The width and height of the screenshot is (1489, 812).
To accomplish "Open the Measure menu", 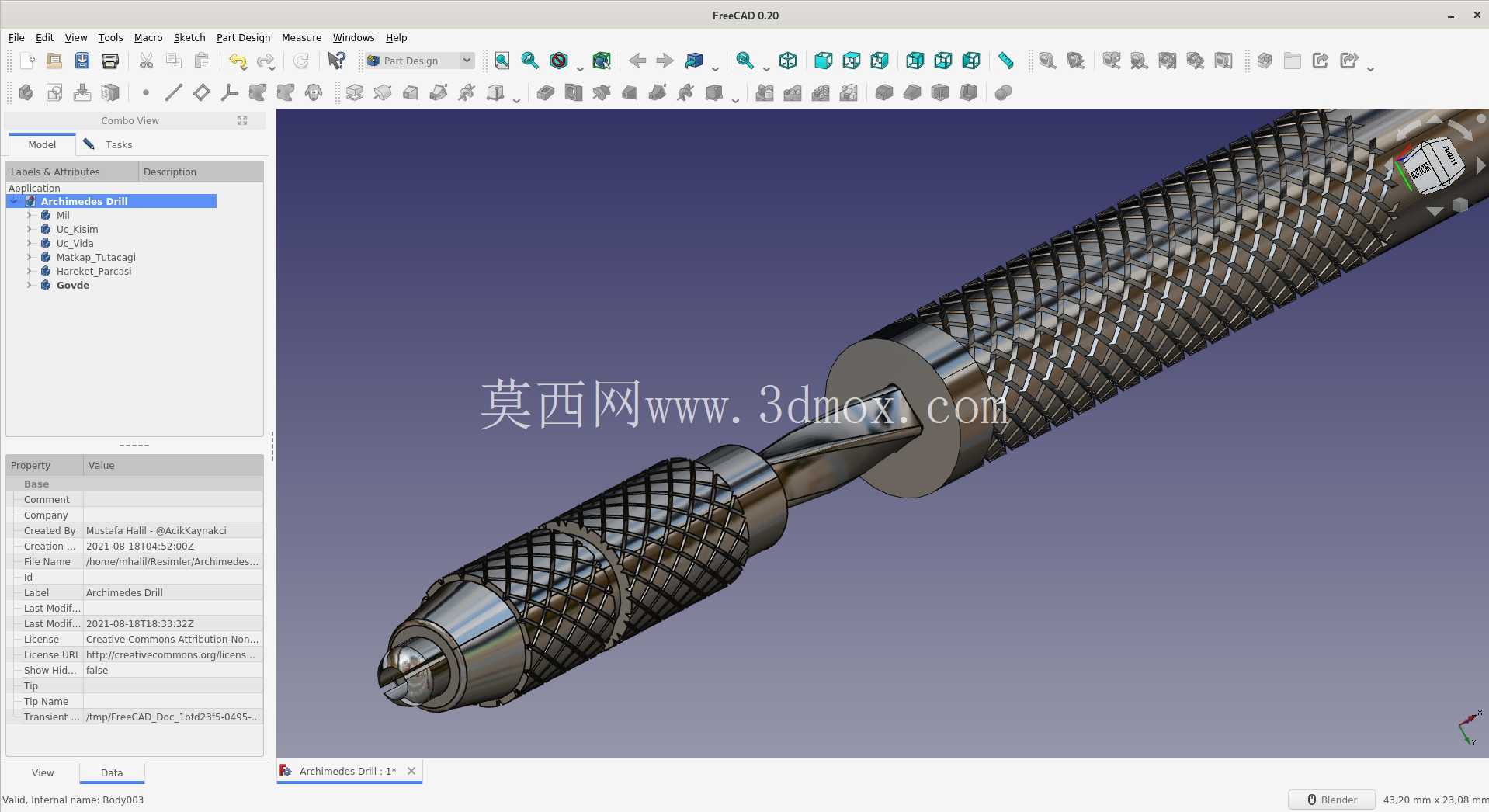I will point(301,37).
